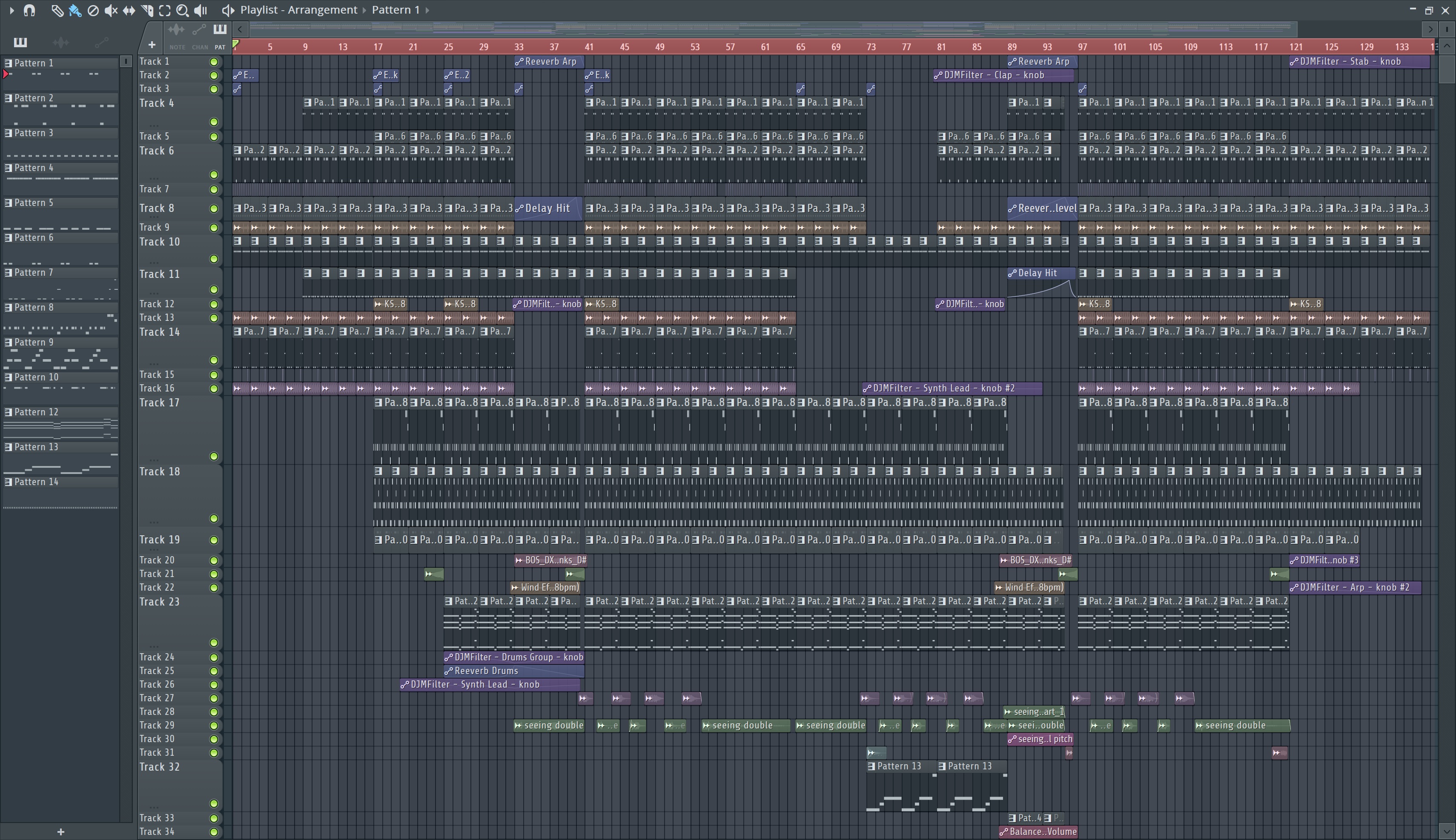1456x840 pixels.
Task: Open the arrow after Pattern 1 breadcrumb
Action: [427, 10]
